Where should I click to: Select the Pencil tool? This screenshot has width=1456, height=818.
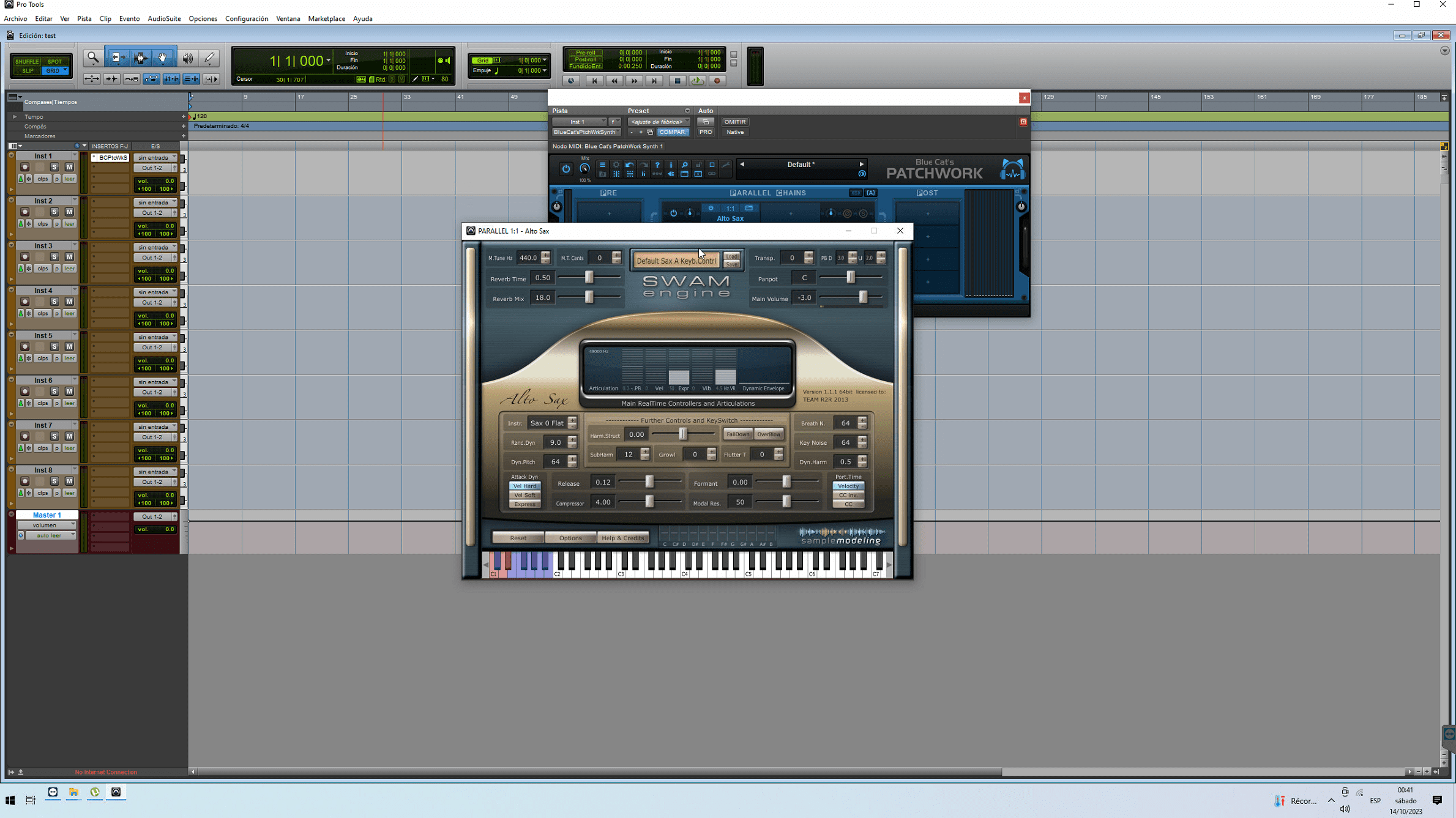pyautogui.click(x=209, y=58)
